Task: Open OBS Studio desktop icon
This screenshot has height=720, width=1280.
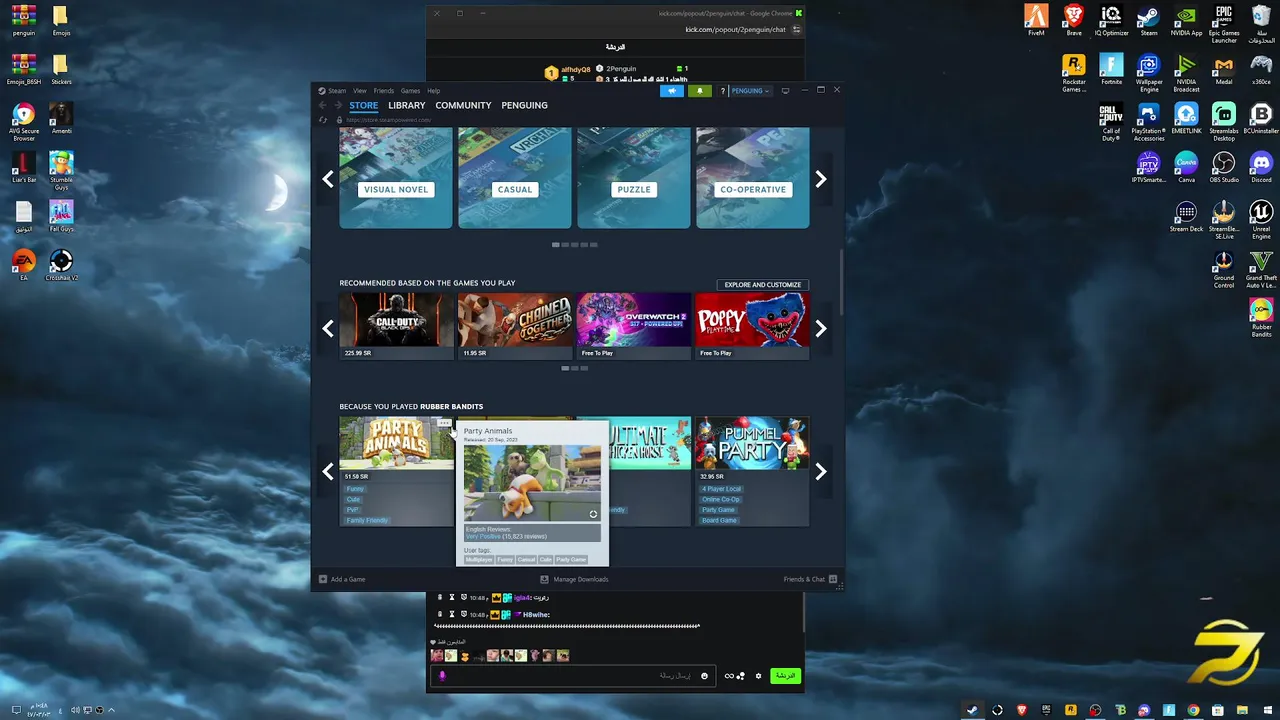Action: tap(1224, 168)
